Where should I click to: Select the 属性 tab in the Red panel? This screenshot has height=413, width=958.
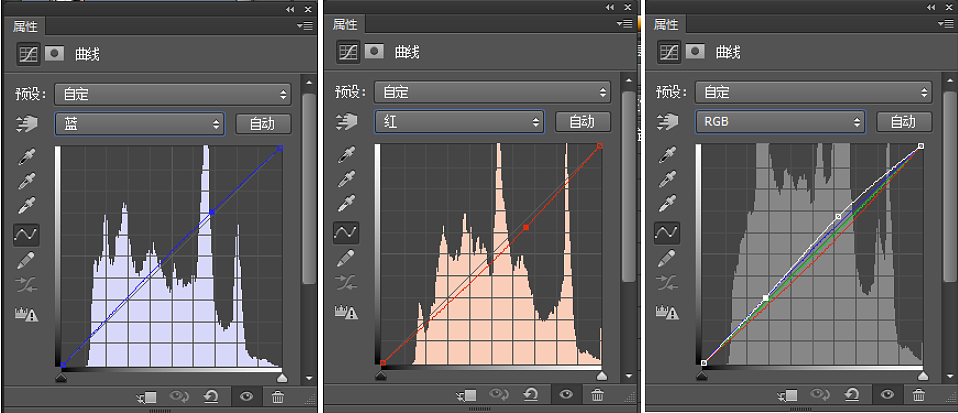point(345,24)
